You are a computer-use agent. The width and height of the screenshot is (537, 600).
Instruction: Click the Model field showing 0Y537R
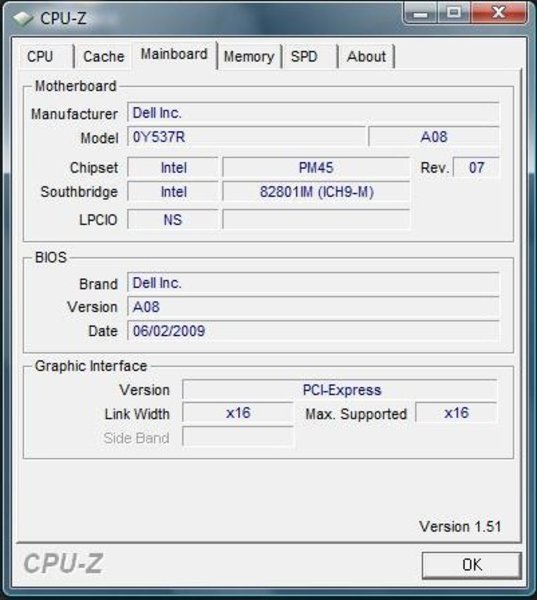246,137
